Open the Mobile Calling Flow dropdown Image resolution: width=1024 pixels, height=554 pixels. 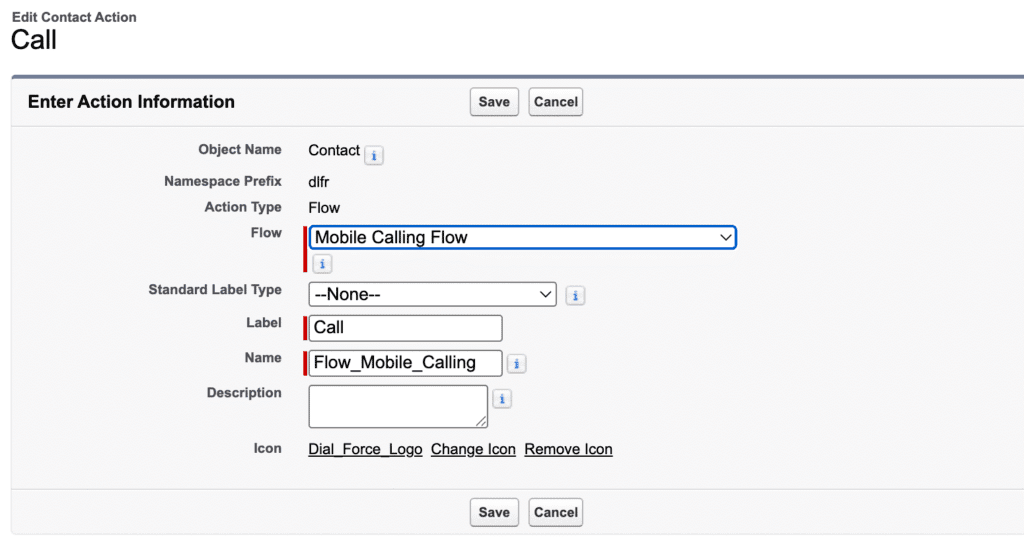point(523,238)
